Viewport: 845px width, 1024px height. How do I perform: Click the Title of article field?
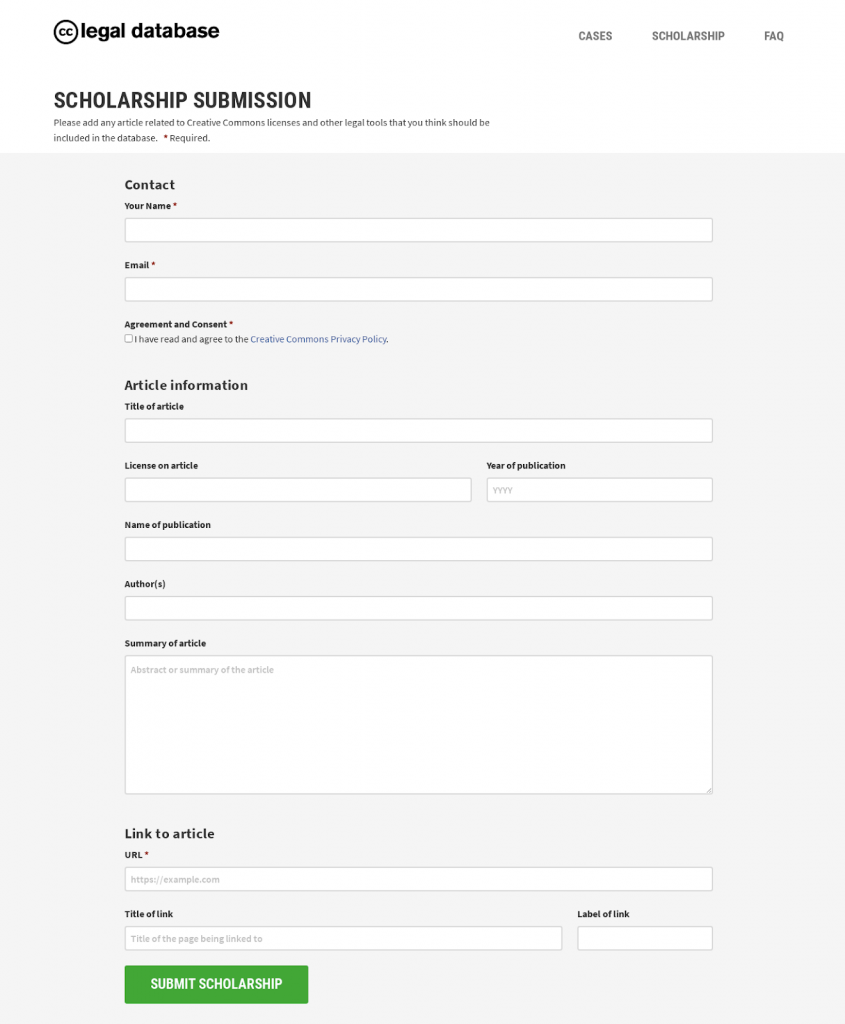pos(418,430)
